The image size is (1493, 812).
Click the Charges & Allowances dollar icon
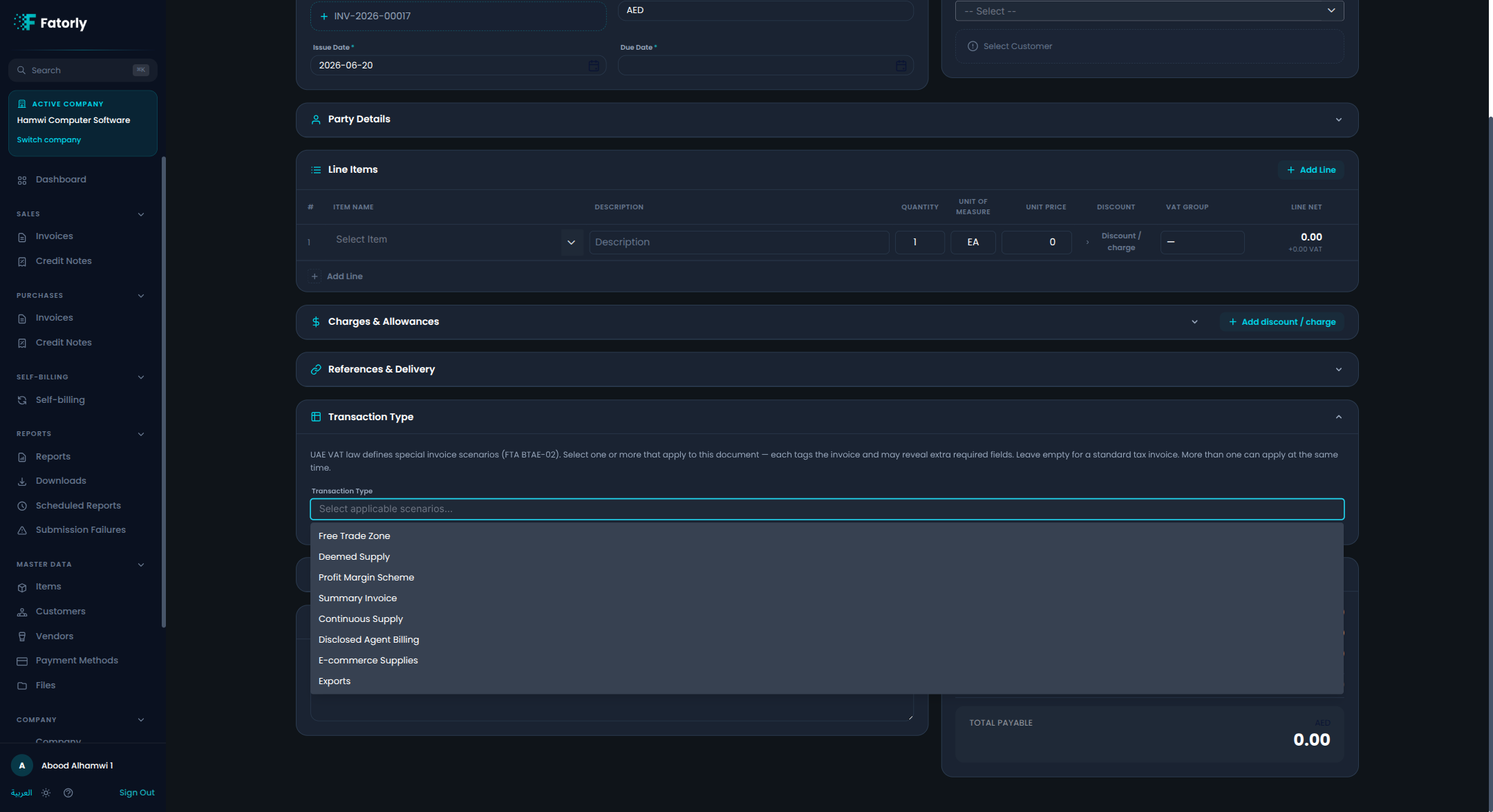pos(316,322)
